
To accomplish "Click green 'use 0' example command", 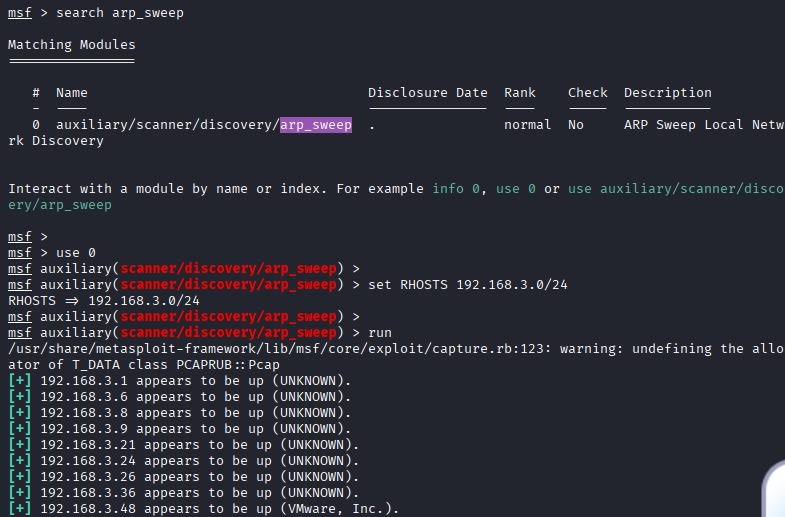I will (516, 189).
